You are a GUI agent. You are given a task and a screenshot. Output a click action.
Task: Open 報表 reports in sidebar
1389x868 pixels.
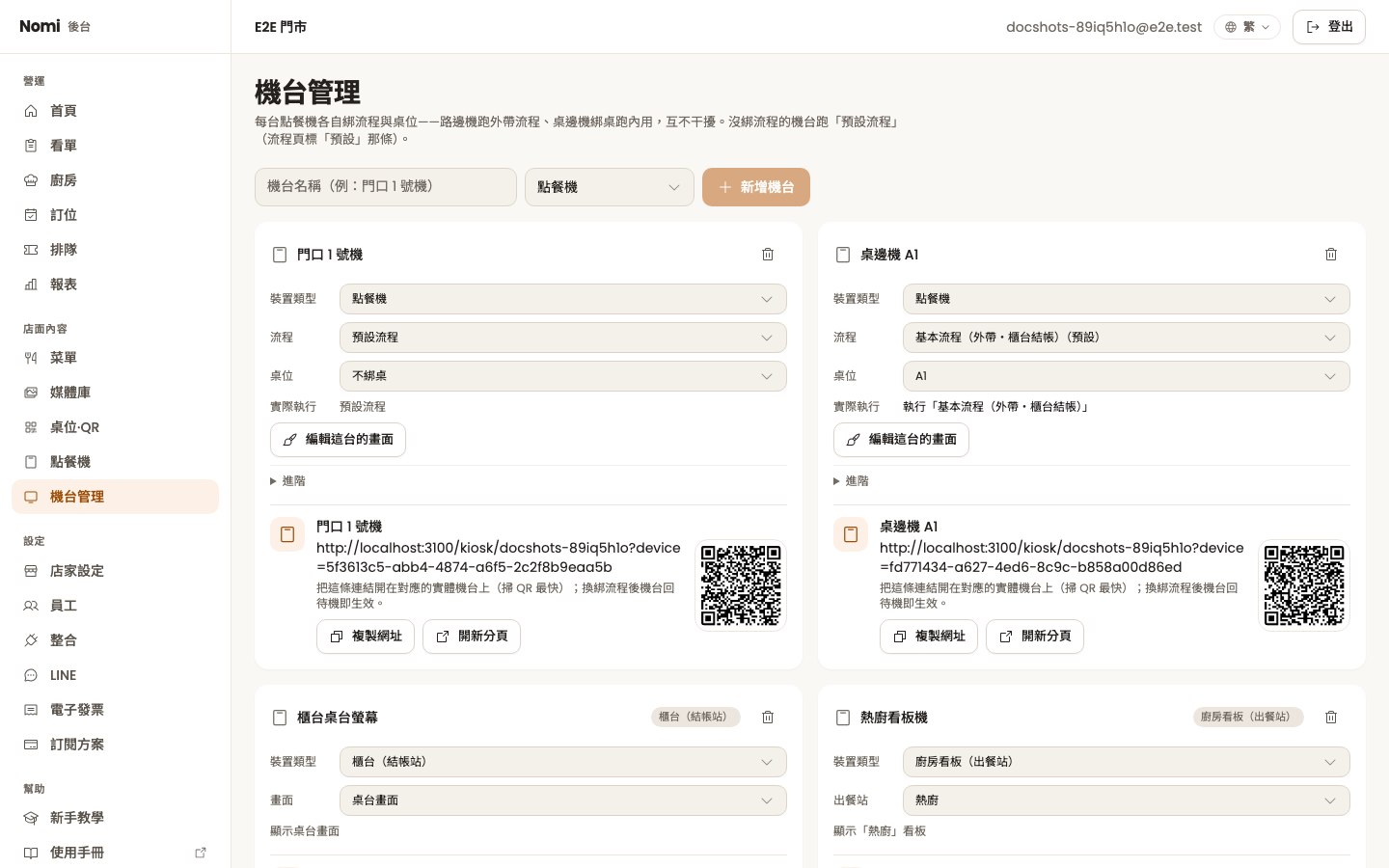(115, 285)
